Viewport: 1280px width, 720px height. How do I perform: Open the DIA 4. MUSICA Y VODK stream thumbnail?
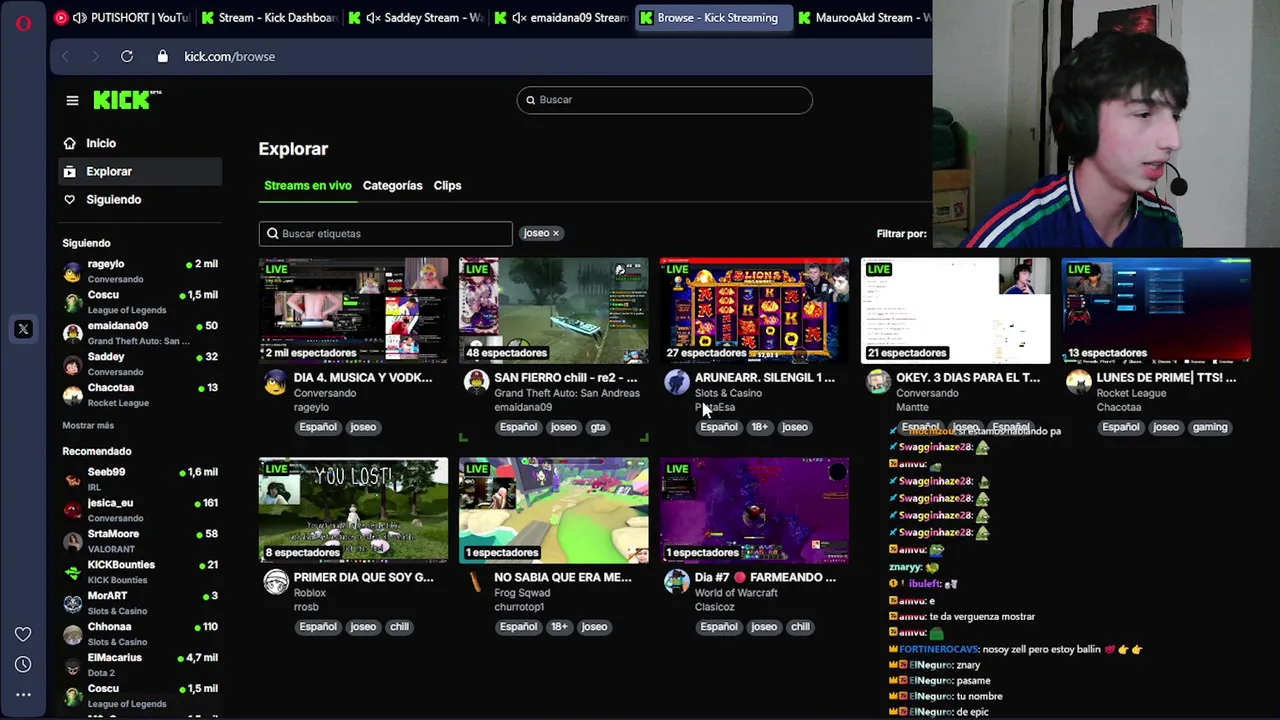353,311
